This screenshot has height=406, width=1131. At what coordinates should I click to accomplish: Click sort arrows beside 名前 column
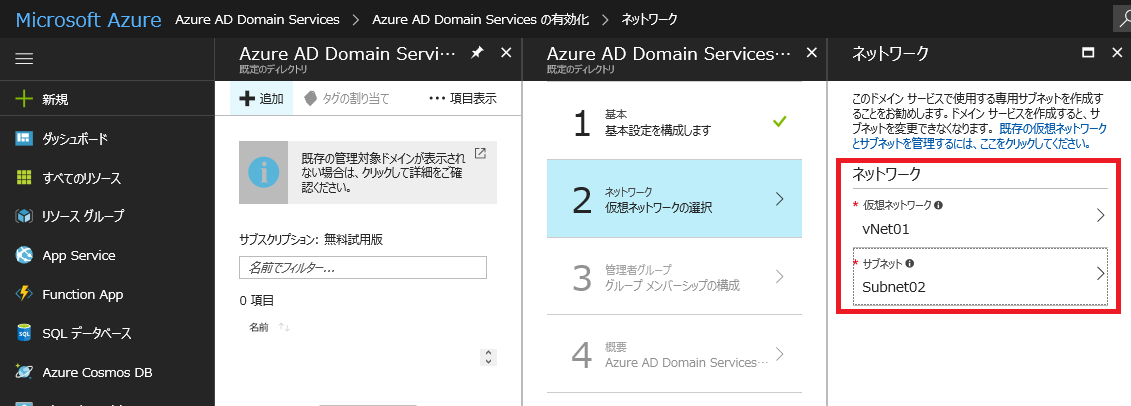coord(284,328)
